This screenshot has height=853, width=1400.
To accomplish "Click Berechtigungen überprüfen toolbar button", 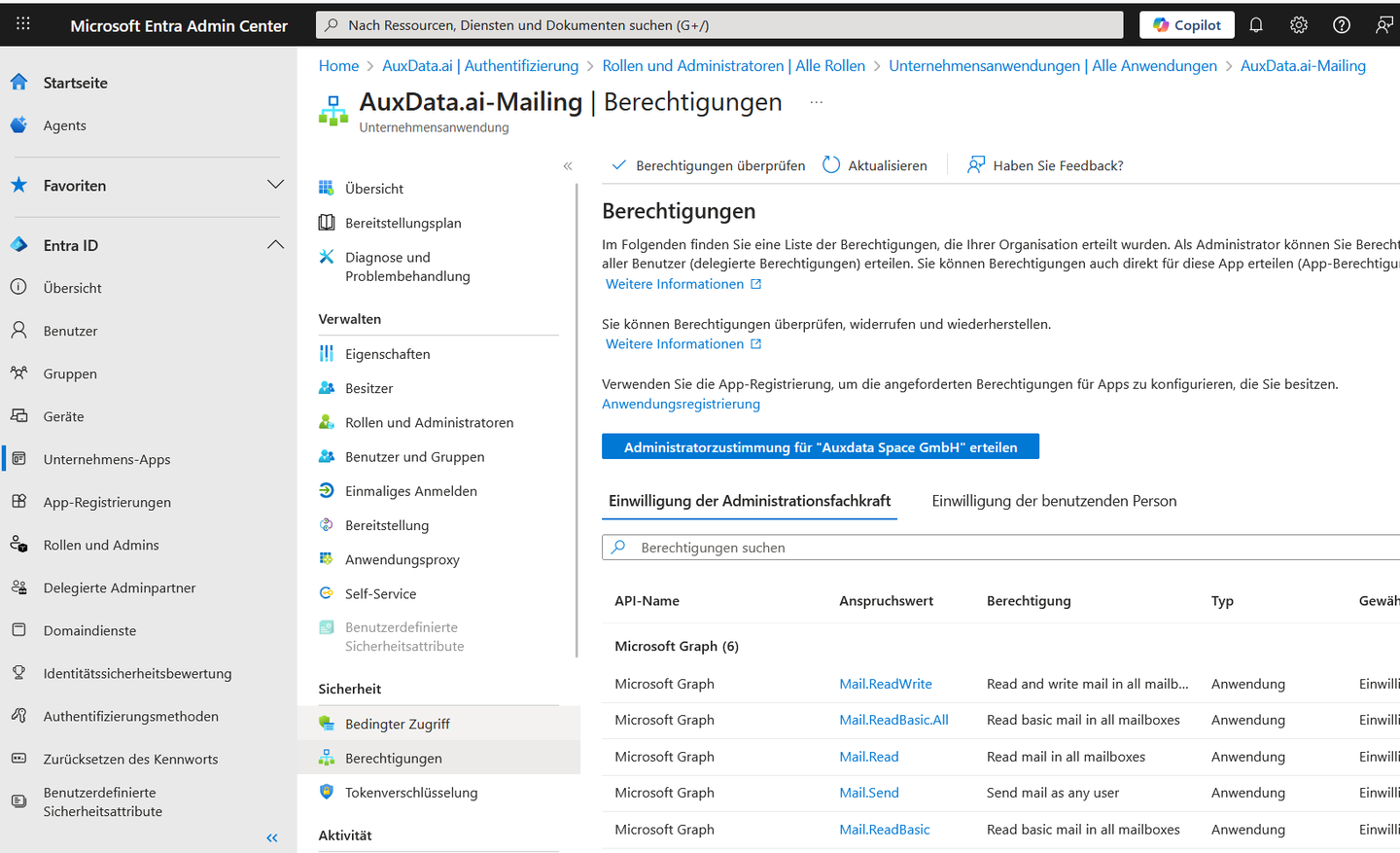I will 709,165.
